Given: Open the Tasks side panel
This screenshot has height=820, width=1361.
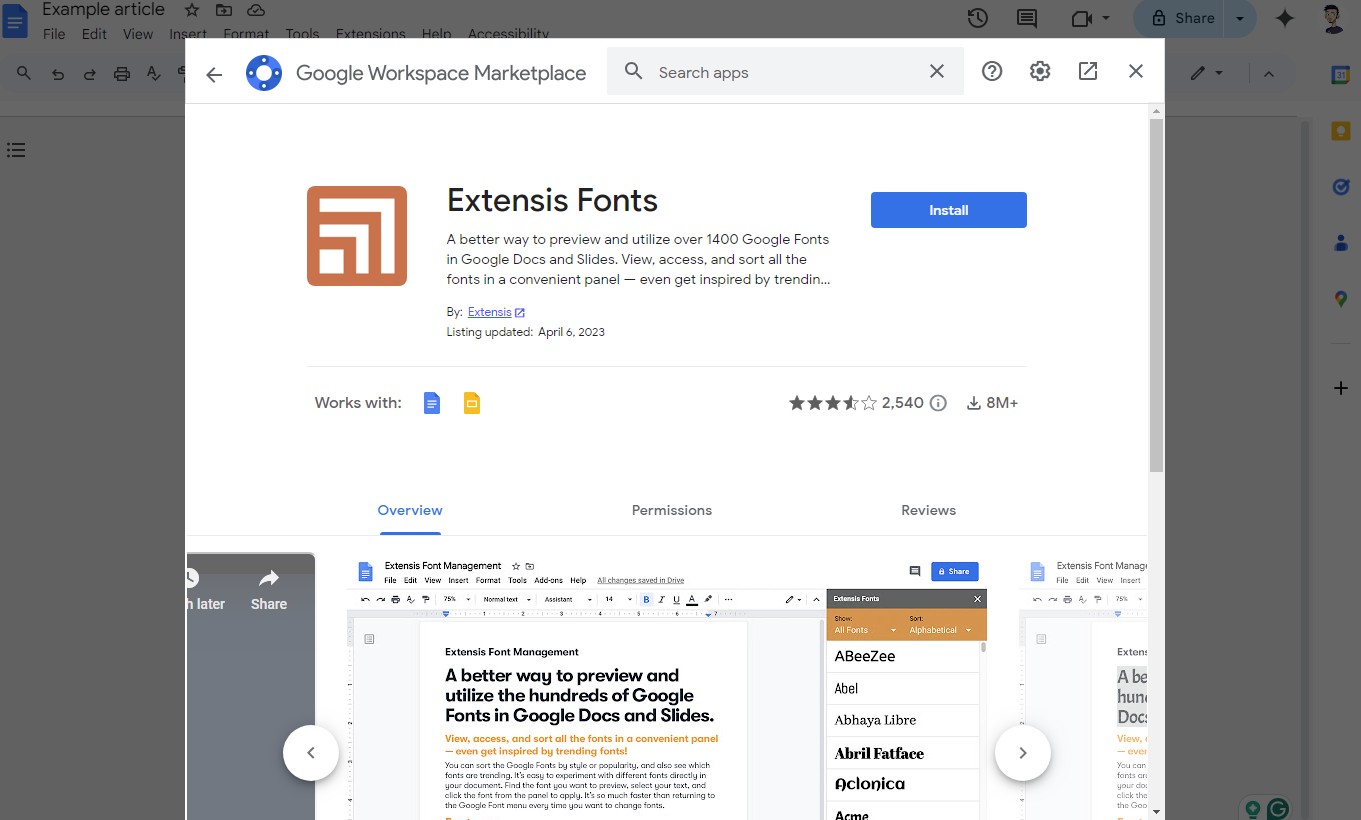Looking at the screenshot, I should [x=1341, y=187].
